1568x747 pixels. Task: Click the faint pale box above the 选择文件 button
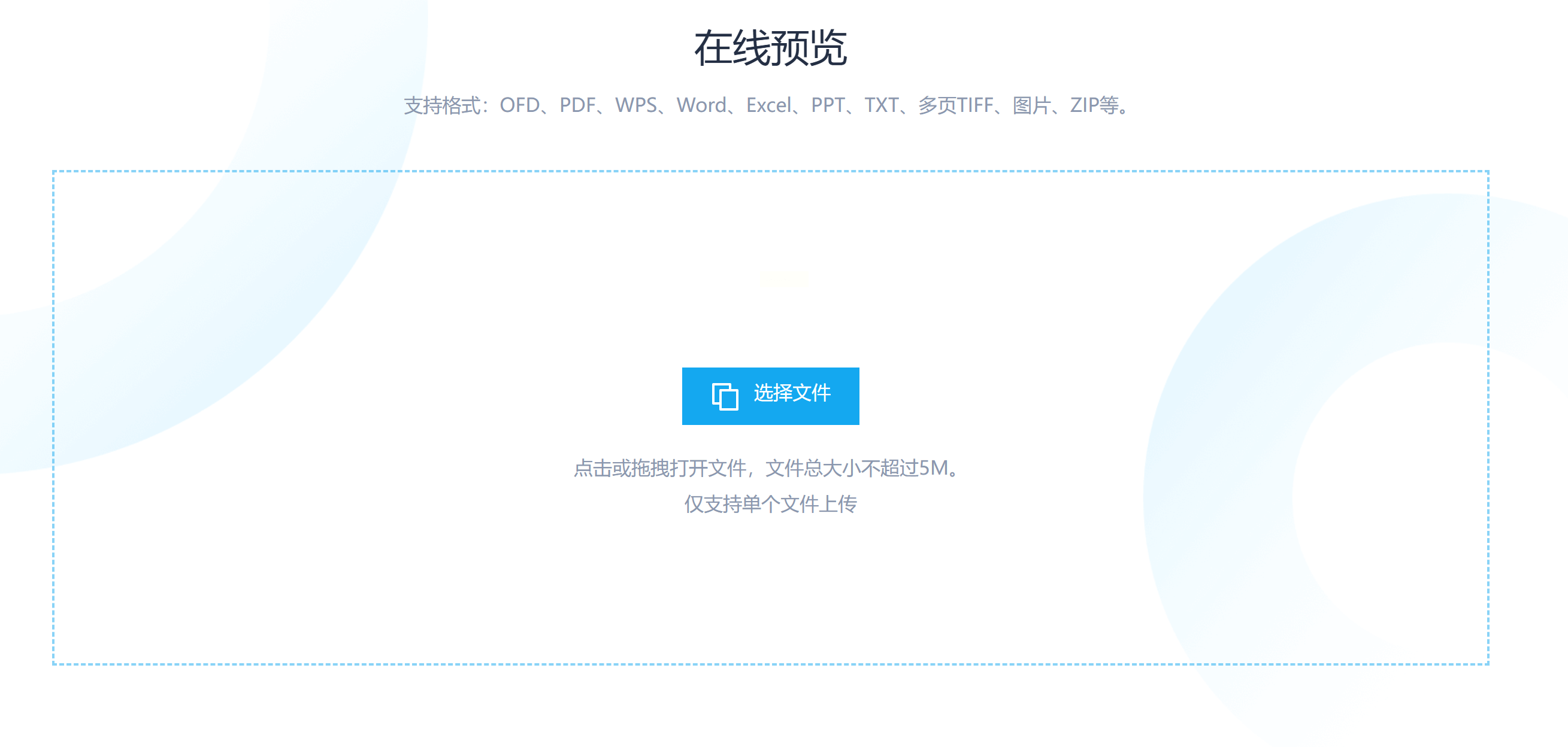coord(783,280)
